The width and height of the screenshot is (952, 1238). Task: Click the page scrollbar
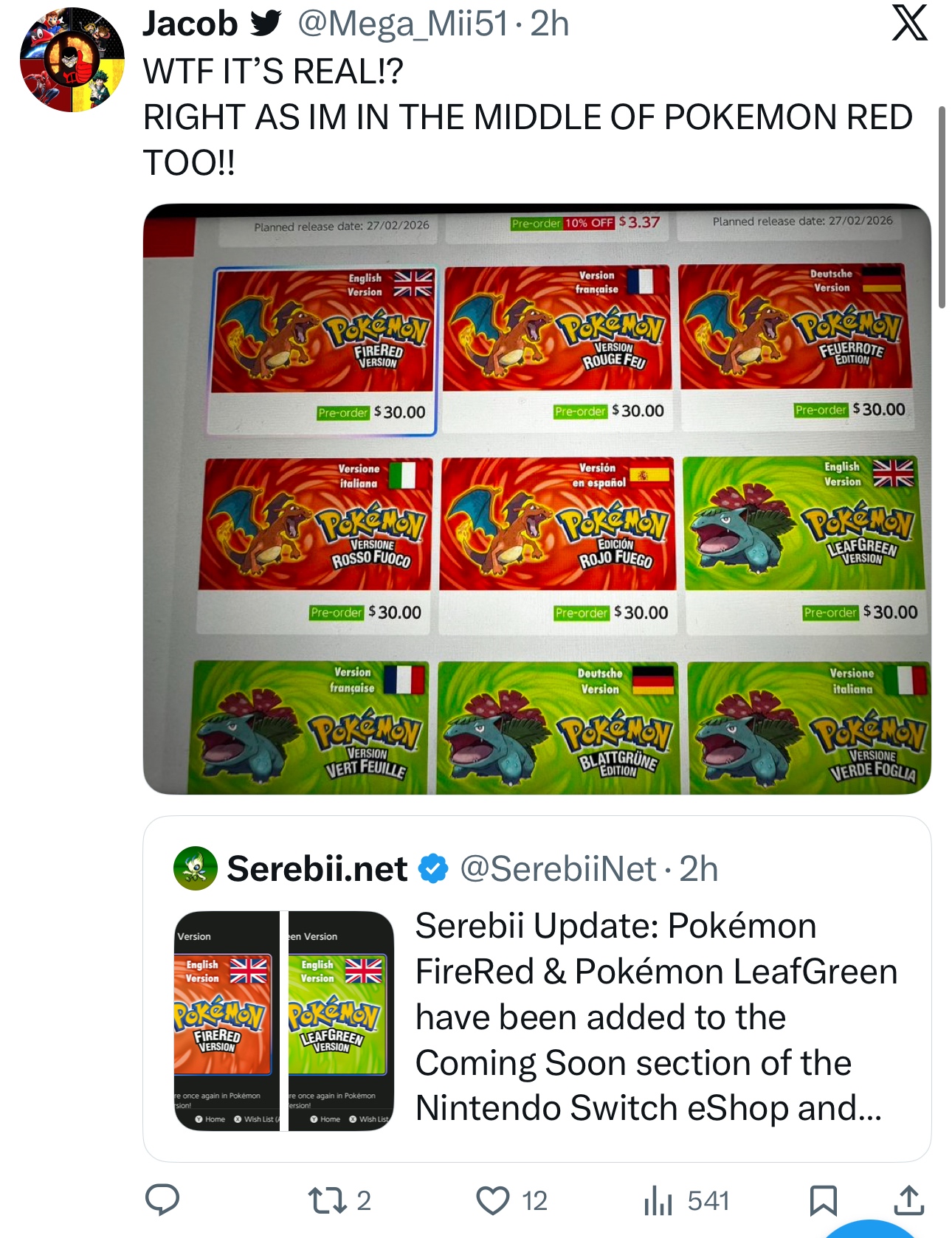942,207
